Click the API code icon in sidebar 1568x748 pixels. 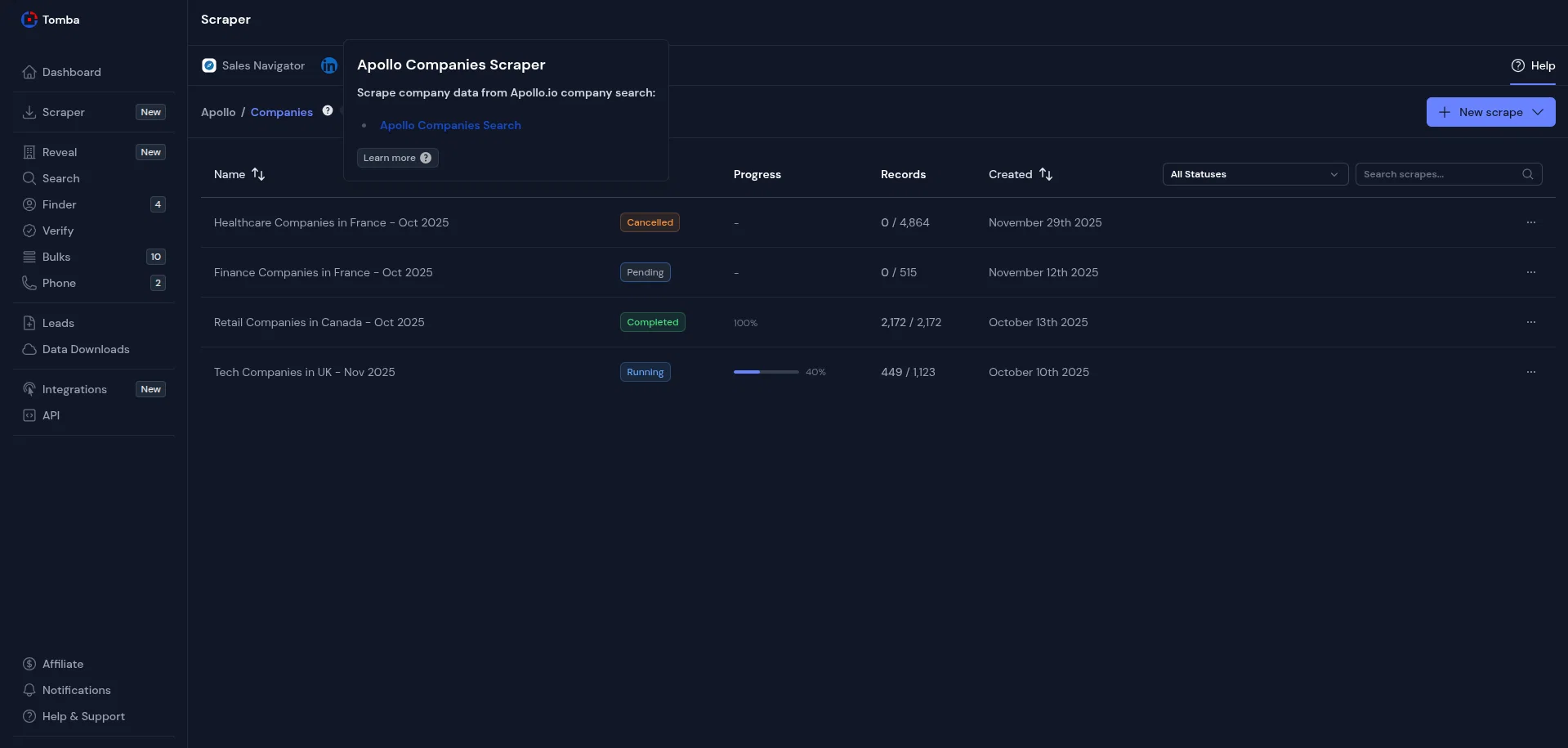29,415
